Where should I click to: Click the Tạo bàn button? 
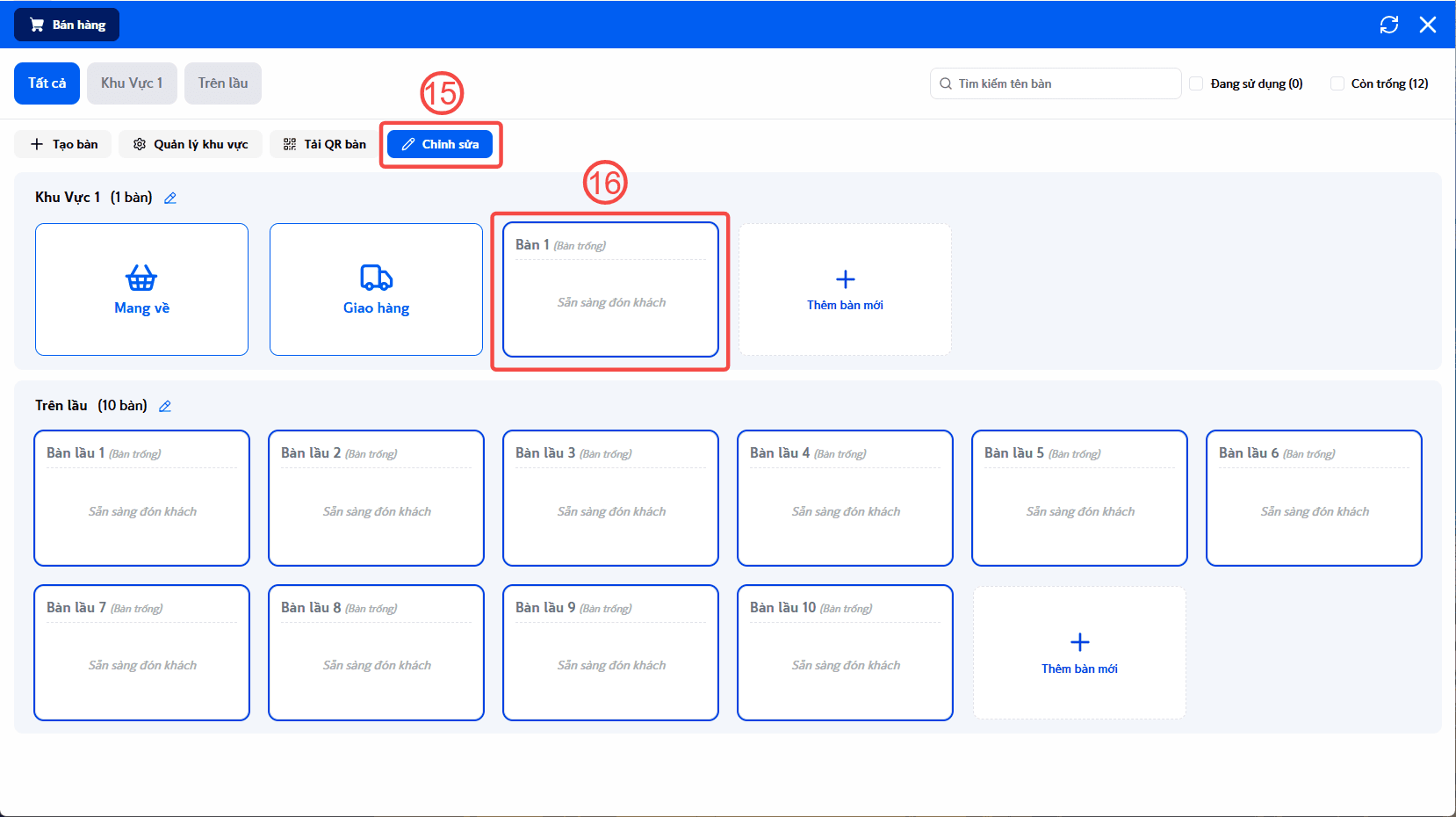[x=63, y=144]
